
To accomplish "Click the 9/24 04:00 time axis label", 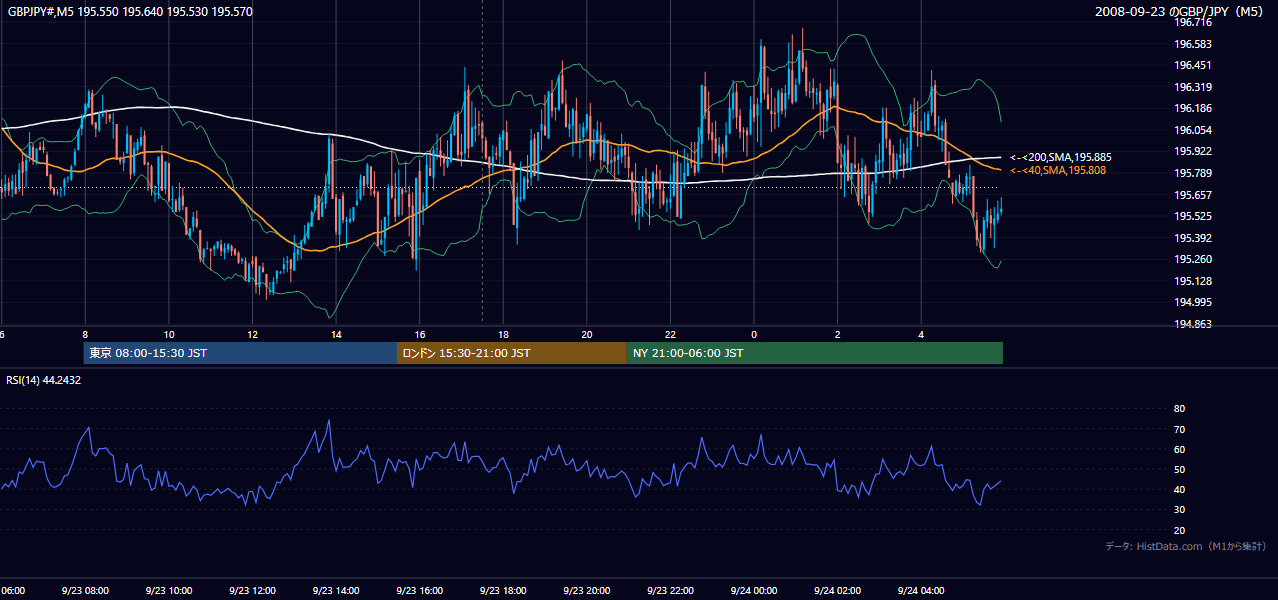I will click(921, 591).
